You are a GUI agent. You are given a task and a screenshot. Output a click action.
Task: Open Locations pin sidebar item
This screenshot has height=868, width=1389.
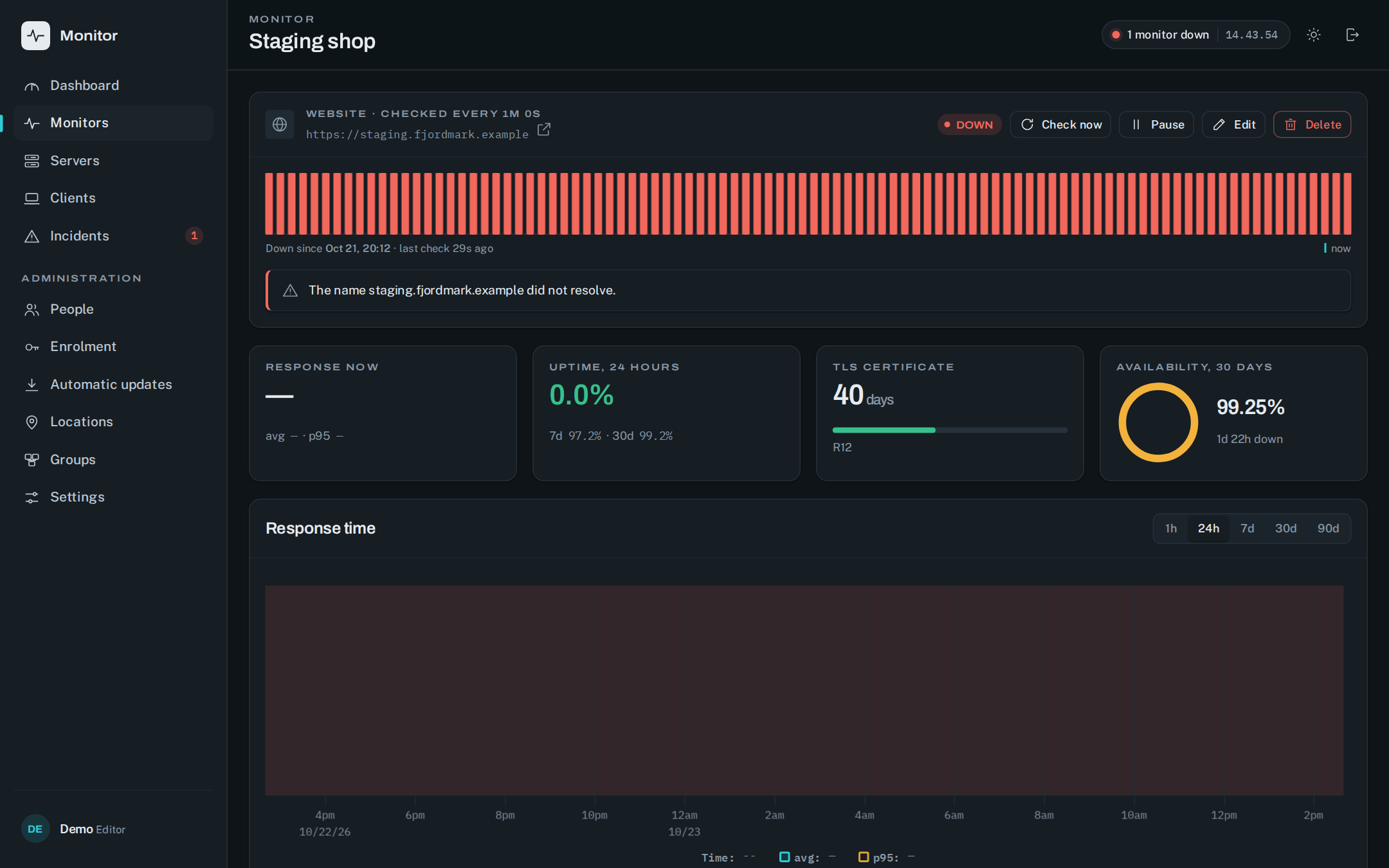pos(113,422)
